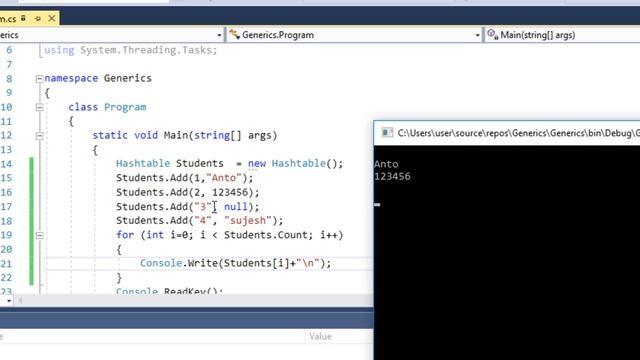This screenshot has height=360, width=640.
Task: Click the Hashtable type on line 14
Action: pyautogui.click(x=143, y=163)
